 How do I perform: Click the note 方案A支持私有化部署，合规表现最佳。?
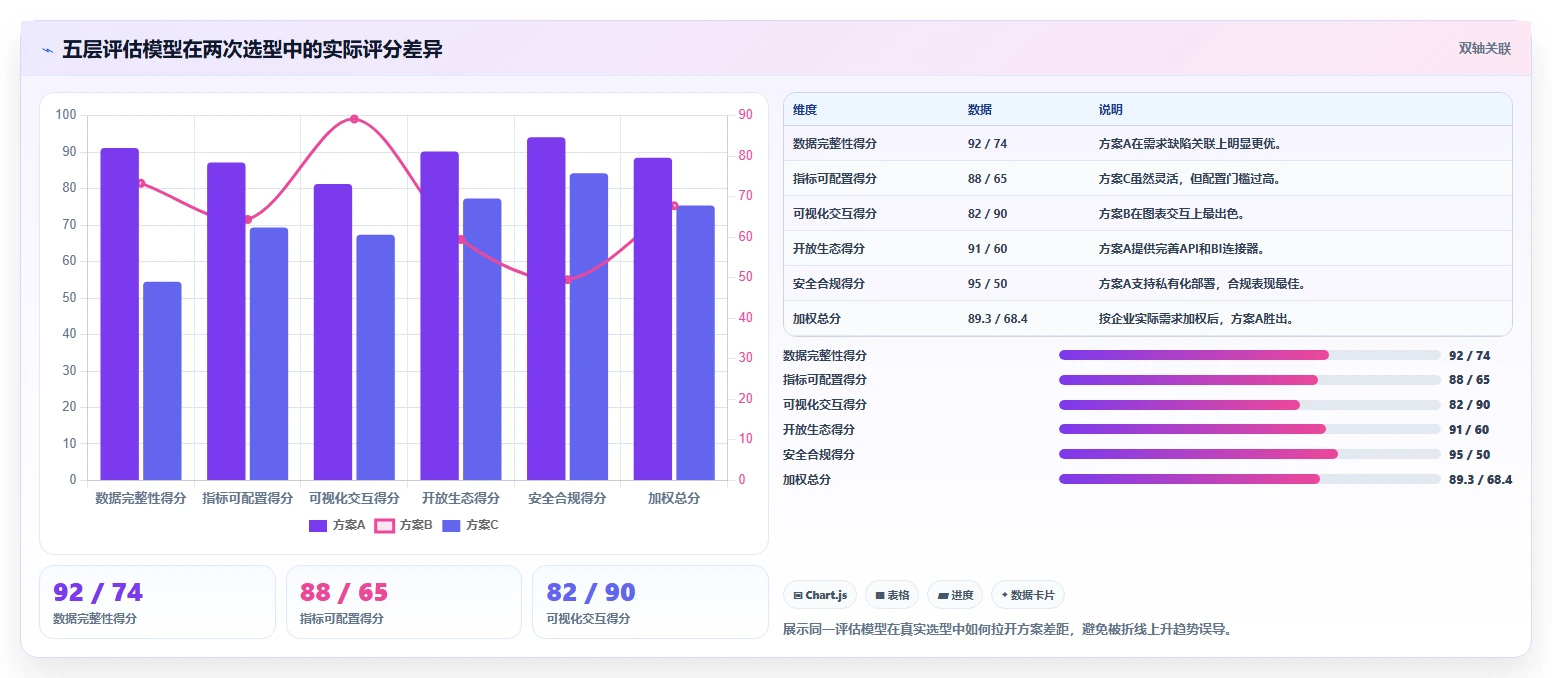pyautogui.click(x=1202, y=284)
